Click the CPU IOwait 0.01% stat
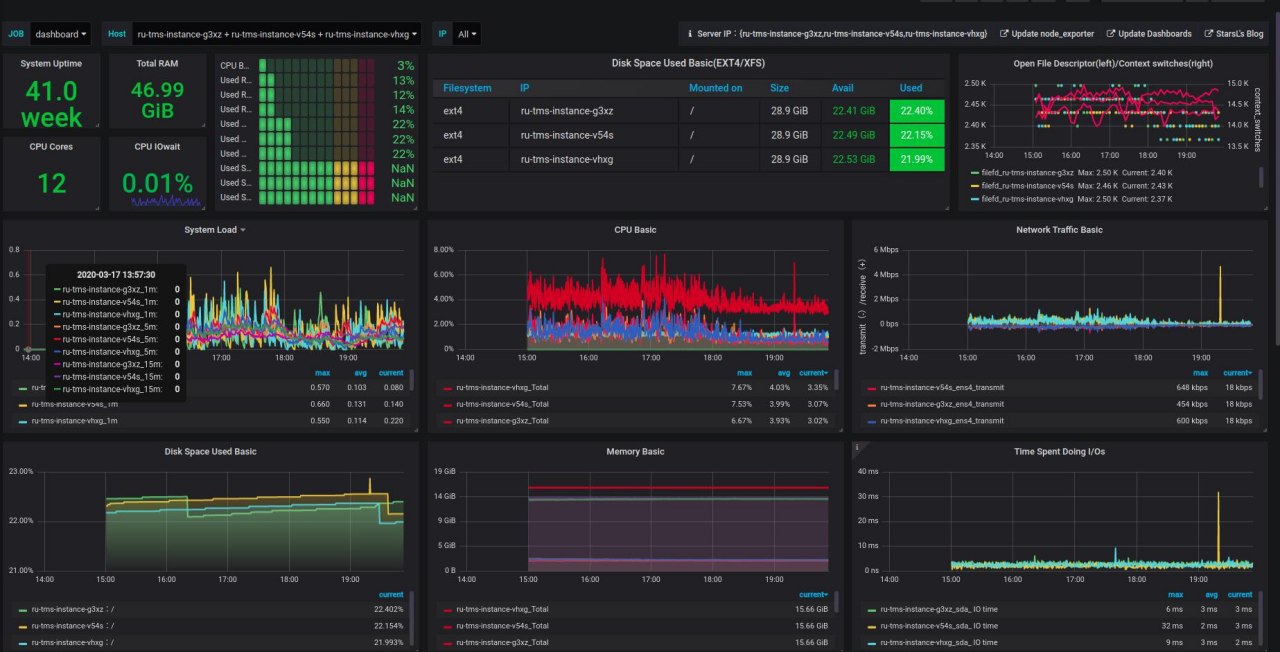 (157, 183)
